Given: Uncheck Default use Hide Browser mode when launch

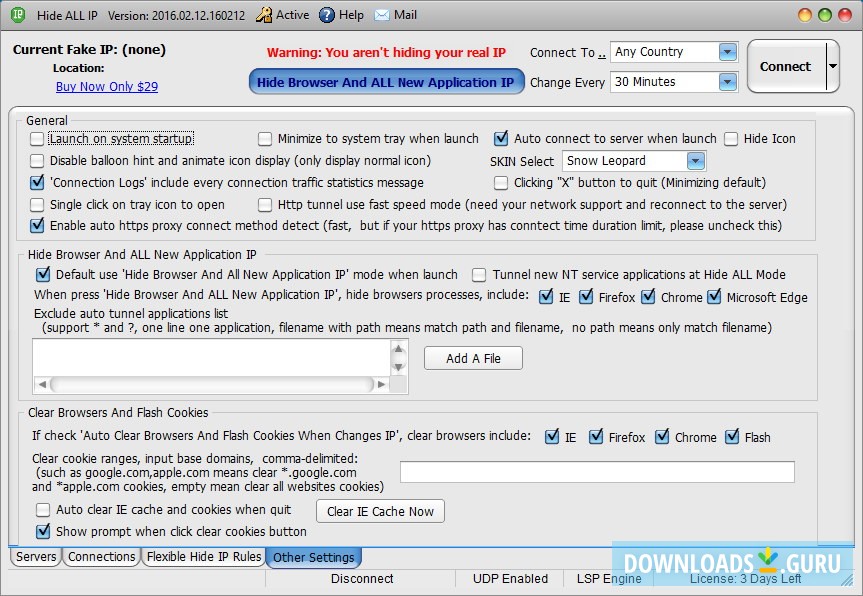Looking at the screenshot, I should point(43,274).
